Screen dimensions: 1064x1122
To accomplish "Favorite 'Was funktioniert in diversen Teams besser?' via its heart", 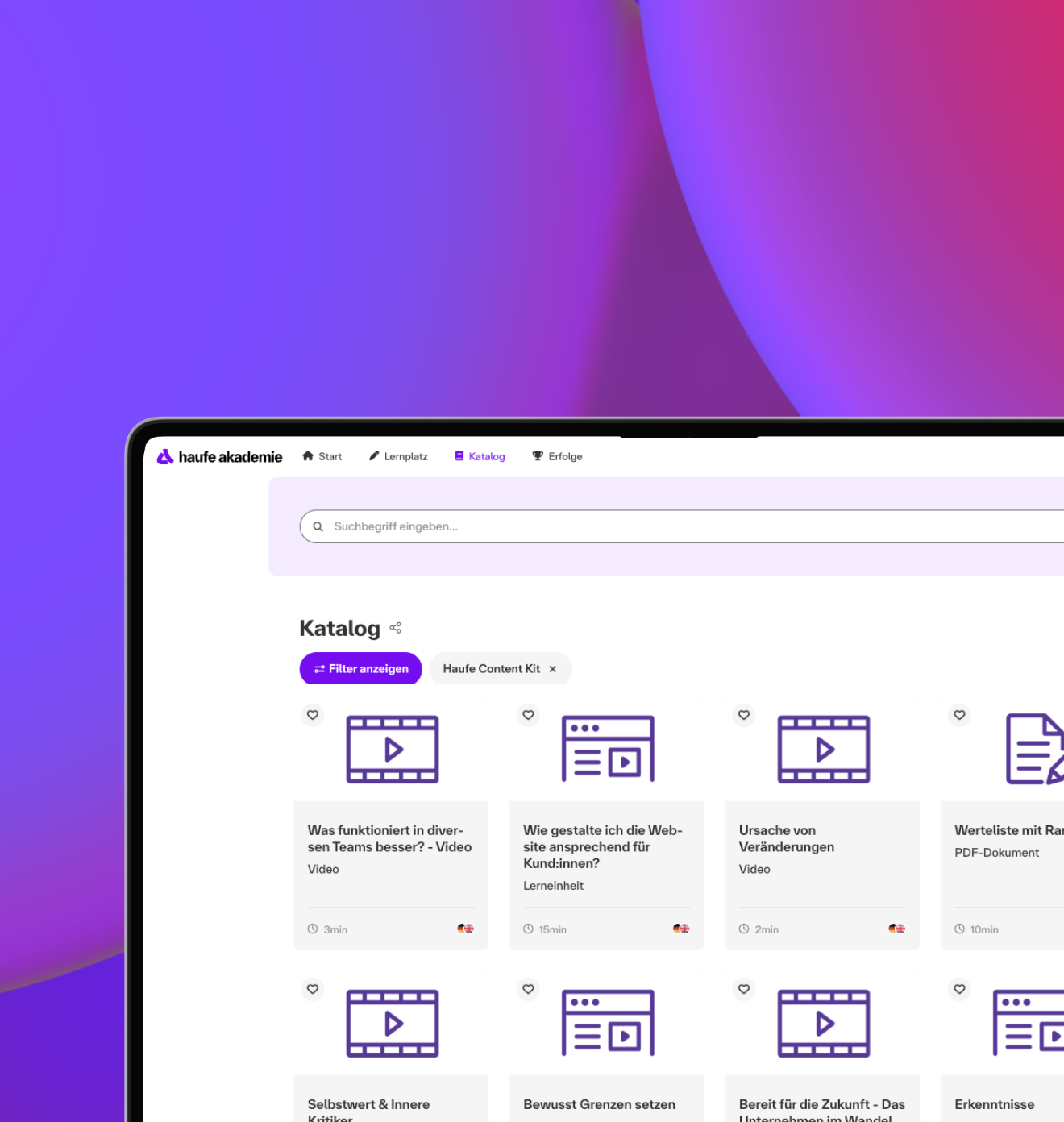I will click(x=313, y=715).
